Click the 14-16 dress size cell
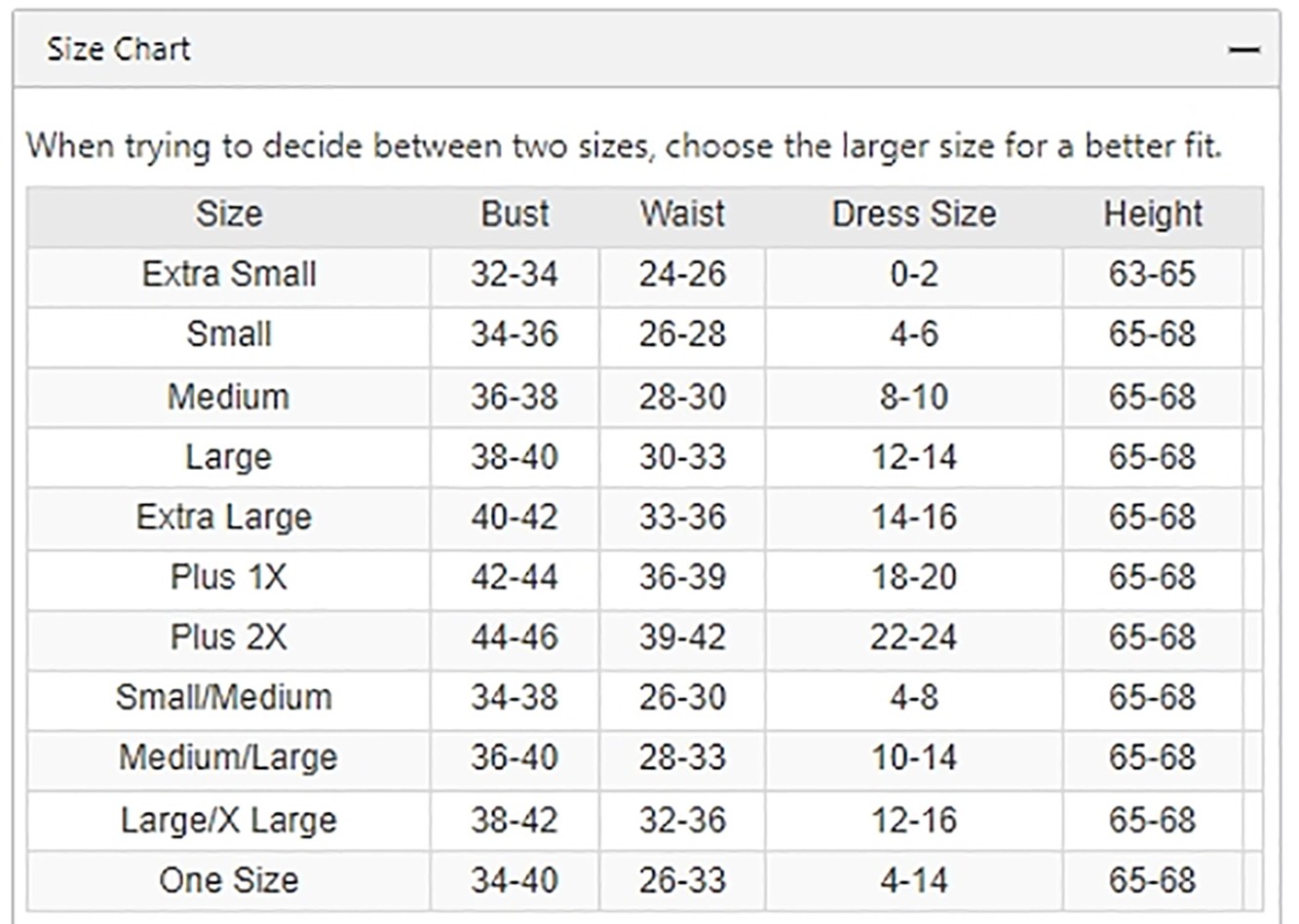This screenshot has height=924, width=1299. (914, 518)
